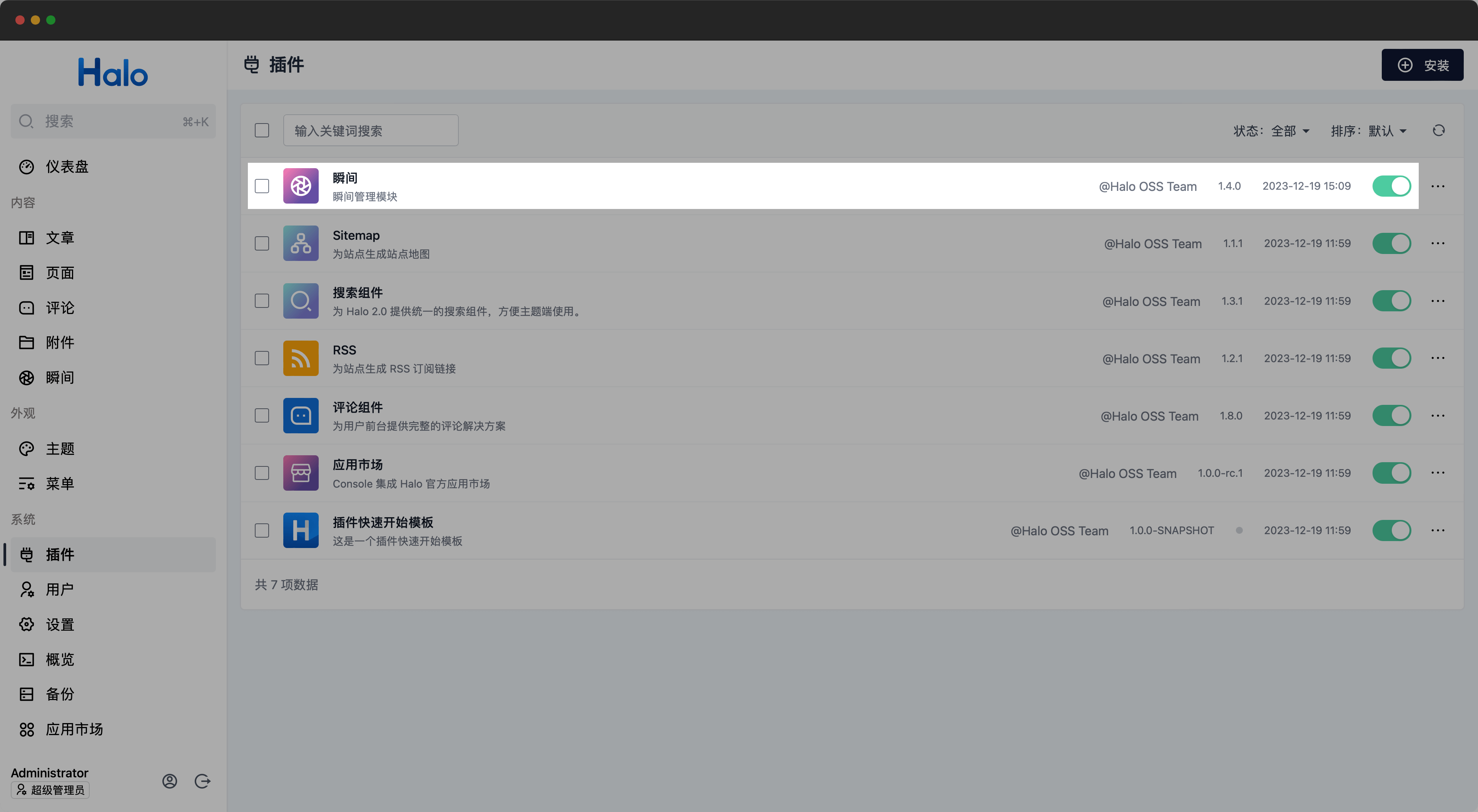Check the RSS plugin checkbox
Viewport: 1478px width, 812px height.
tap(262, 358)
